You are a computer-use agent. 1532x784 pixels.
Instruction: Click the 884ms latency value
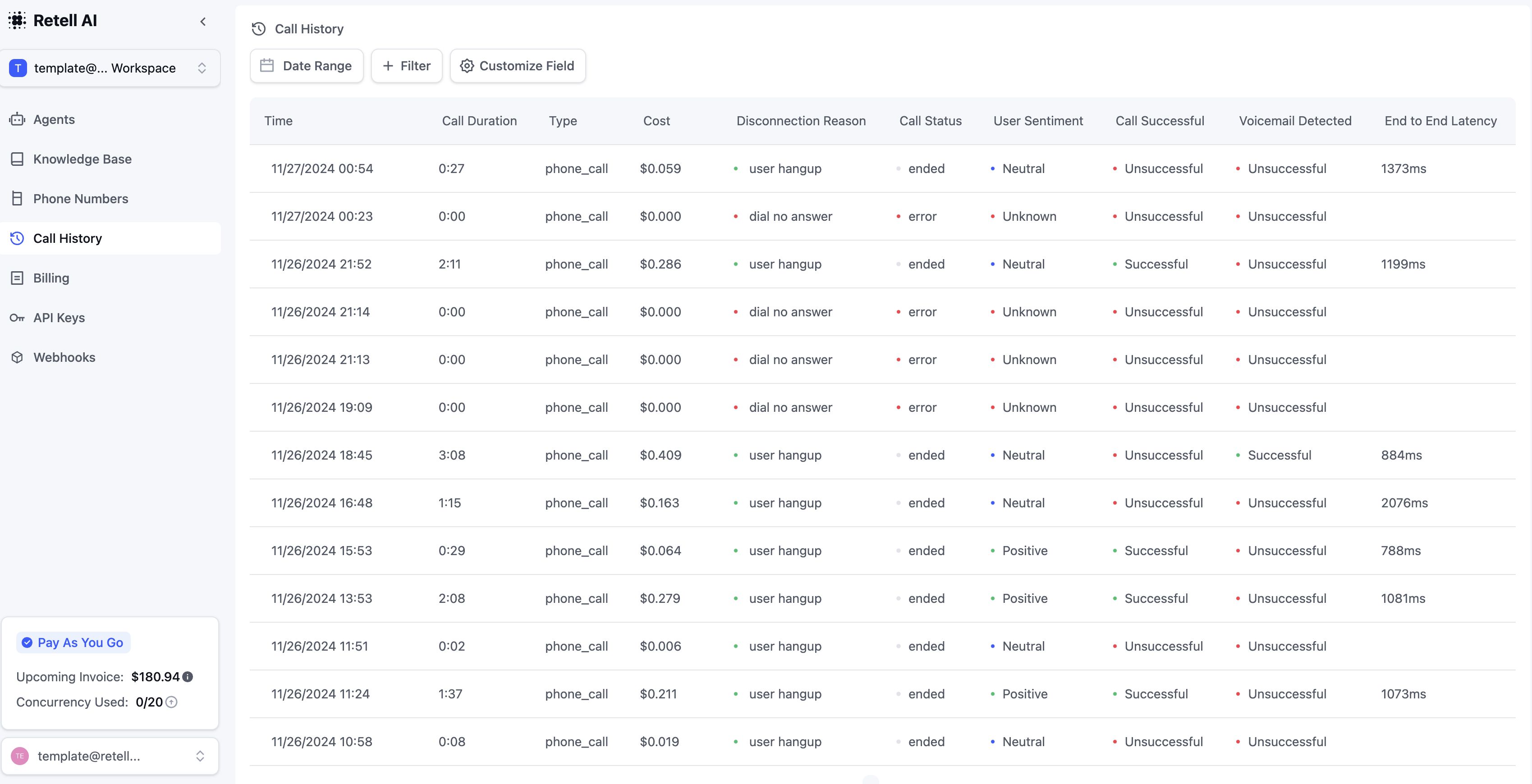tap(1401, 455)
